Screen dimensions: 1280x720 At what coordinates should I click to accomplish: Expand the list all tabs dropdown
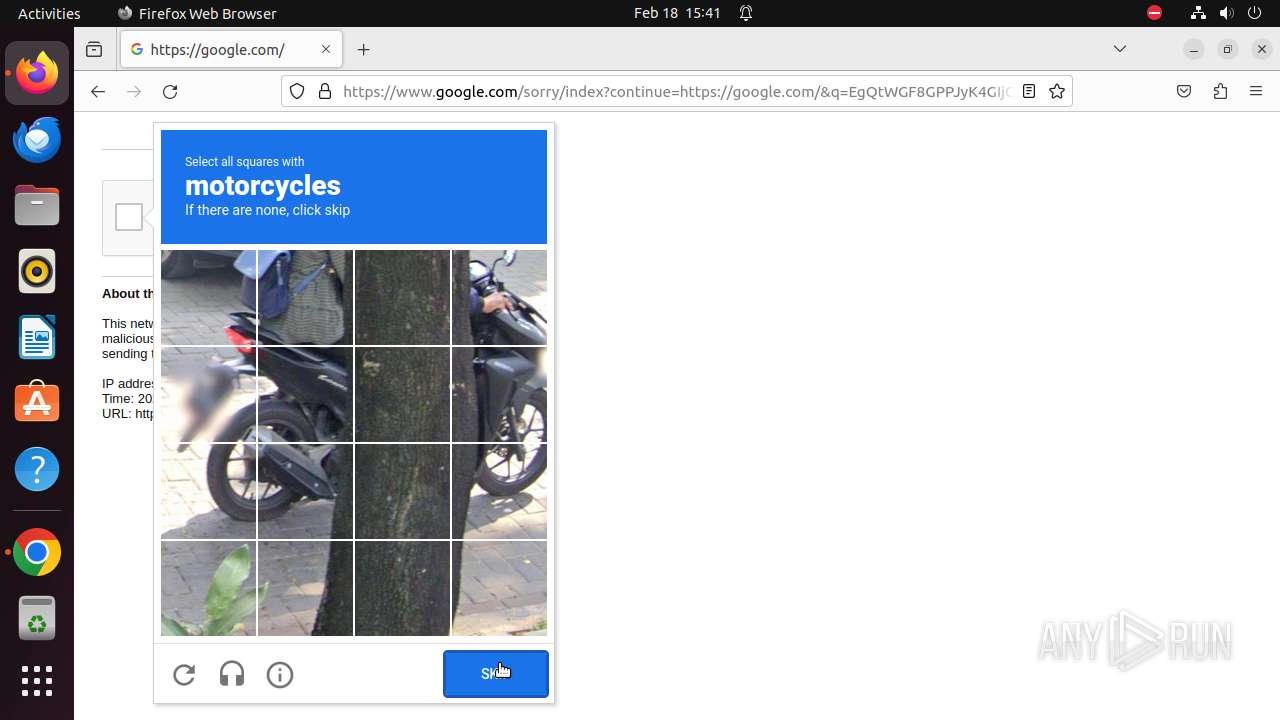point(1120,49)
